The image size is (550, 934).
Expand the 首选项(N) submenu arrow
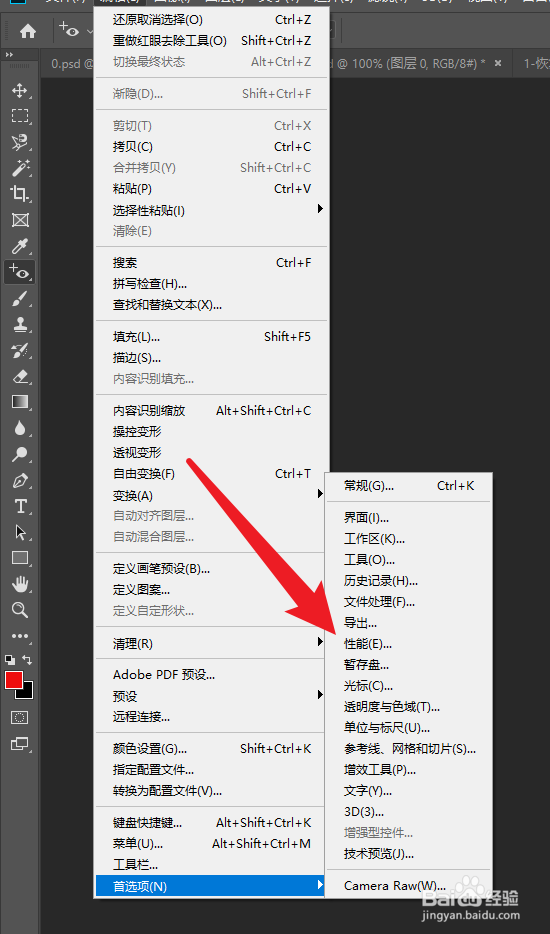click(321, 885)
